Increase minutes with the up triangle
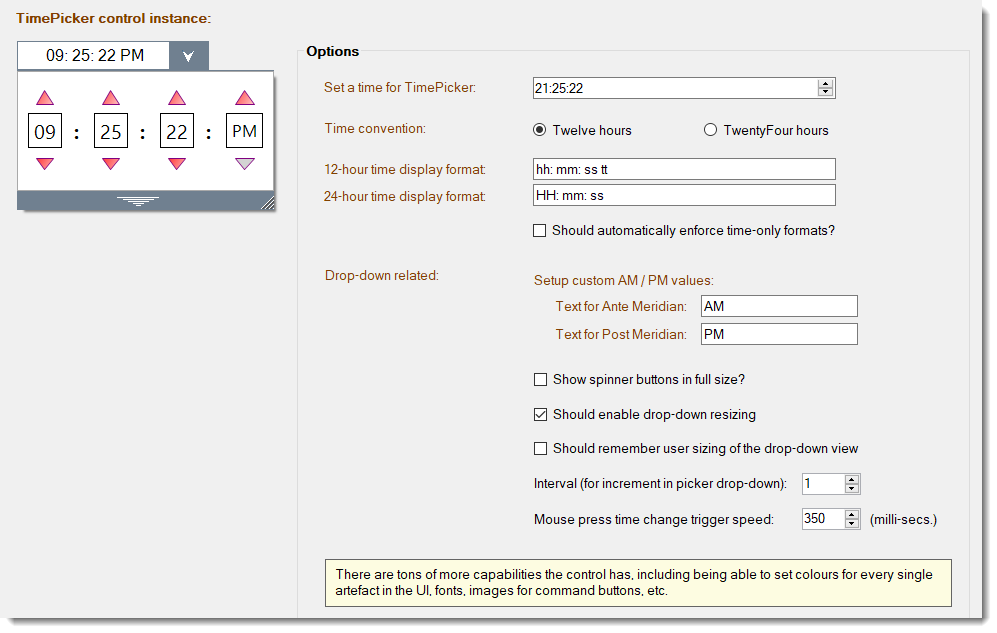Image resolution: width=997 pixels, height=633 pixels. [x=111, y=98]
